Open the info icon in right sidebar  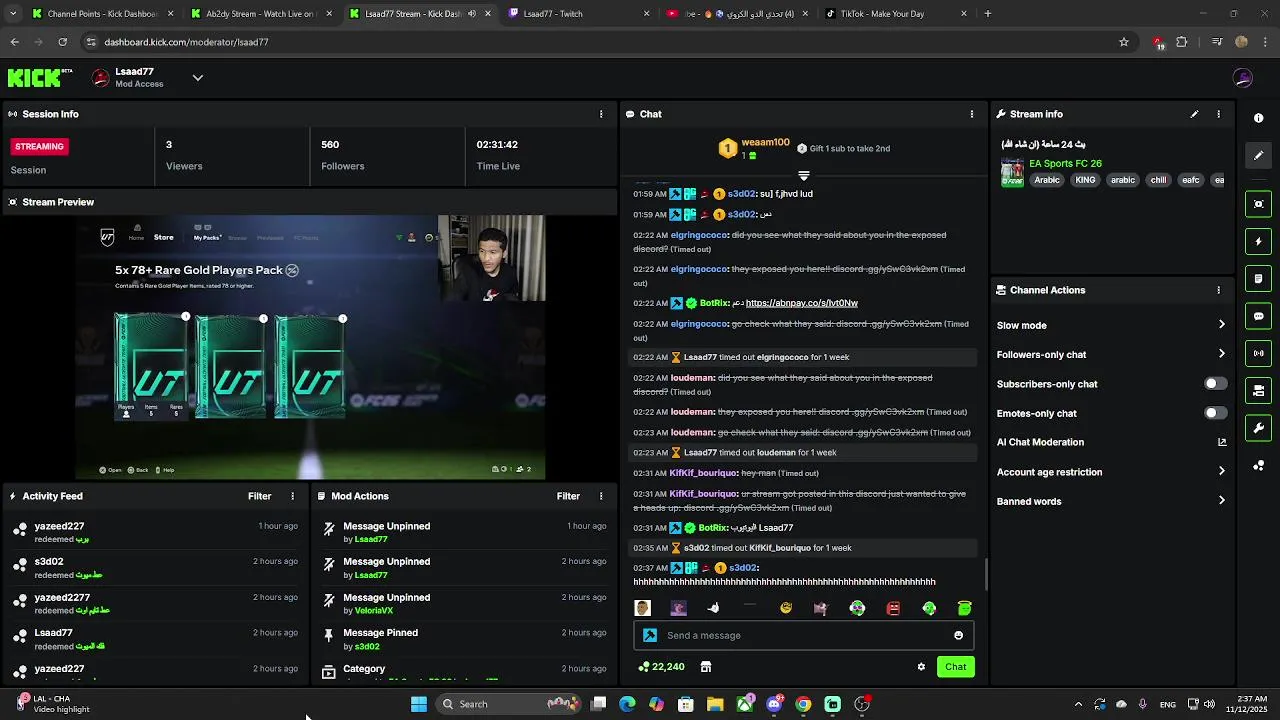coord(1258,118)
